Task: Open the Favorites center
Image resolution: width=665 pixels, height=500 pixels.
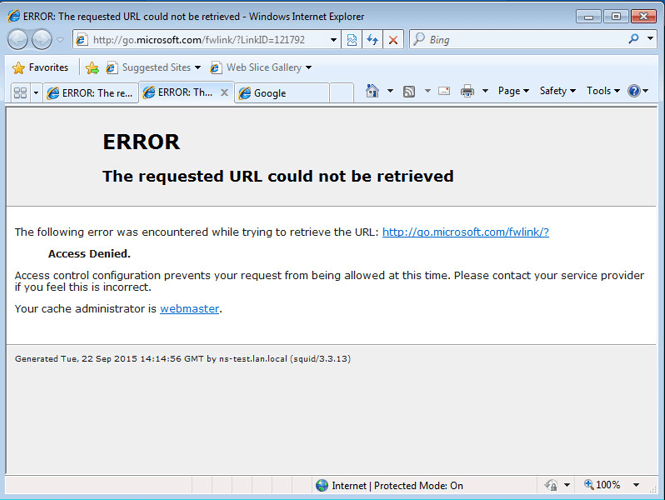Action: tap(40, 67)
